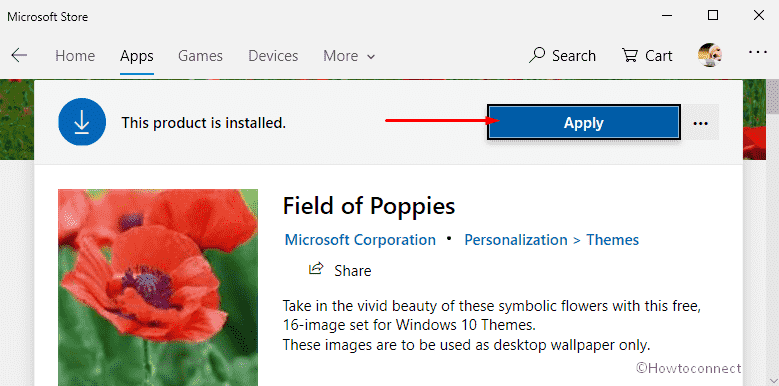This screenshot has height=386, width=779.
Task: Click the 'This product is installed.' message
Action: coord(204,123)
